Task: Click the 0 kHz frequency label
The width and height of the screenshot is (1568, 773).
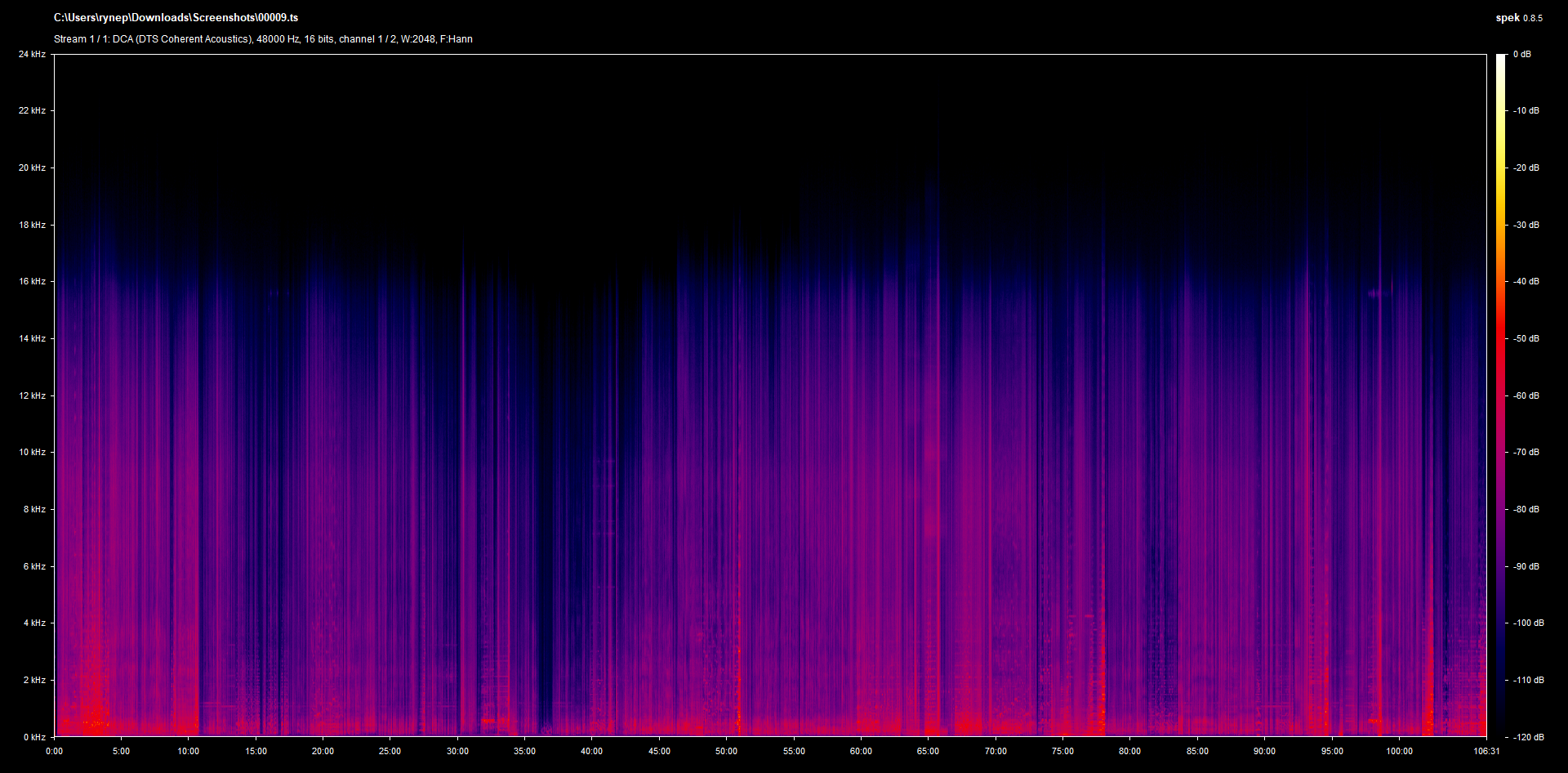Action: (x=34, y=737)
